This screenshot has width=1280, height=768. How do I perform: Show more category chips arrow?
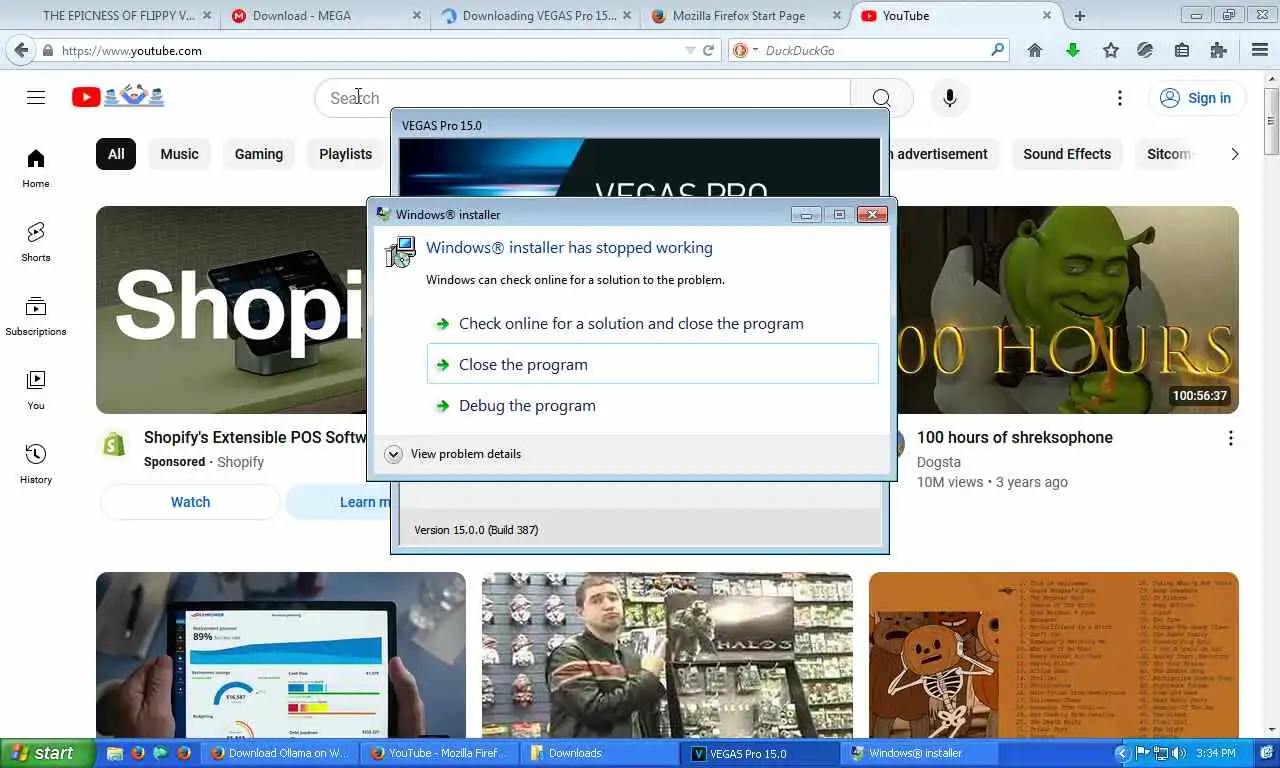[x=1234, y=154]
